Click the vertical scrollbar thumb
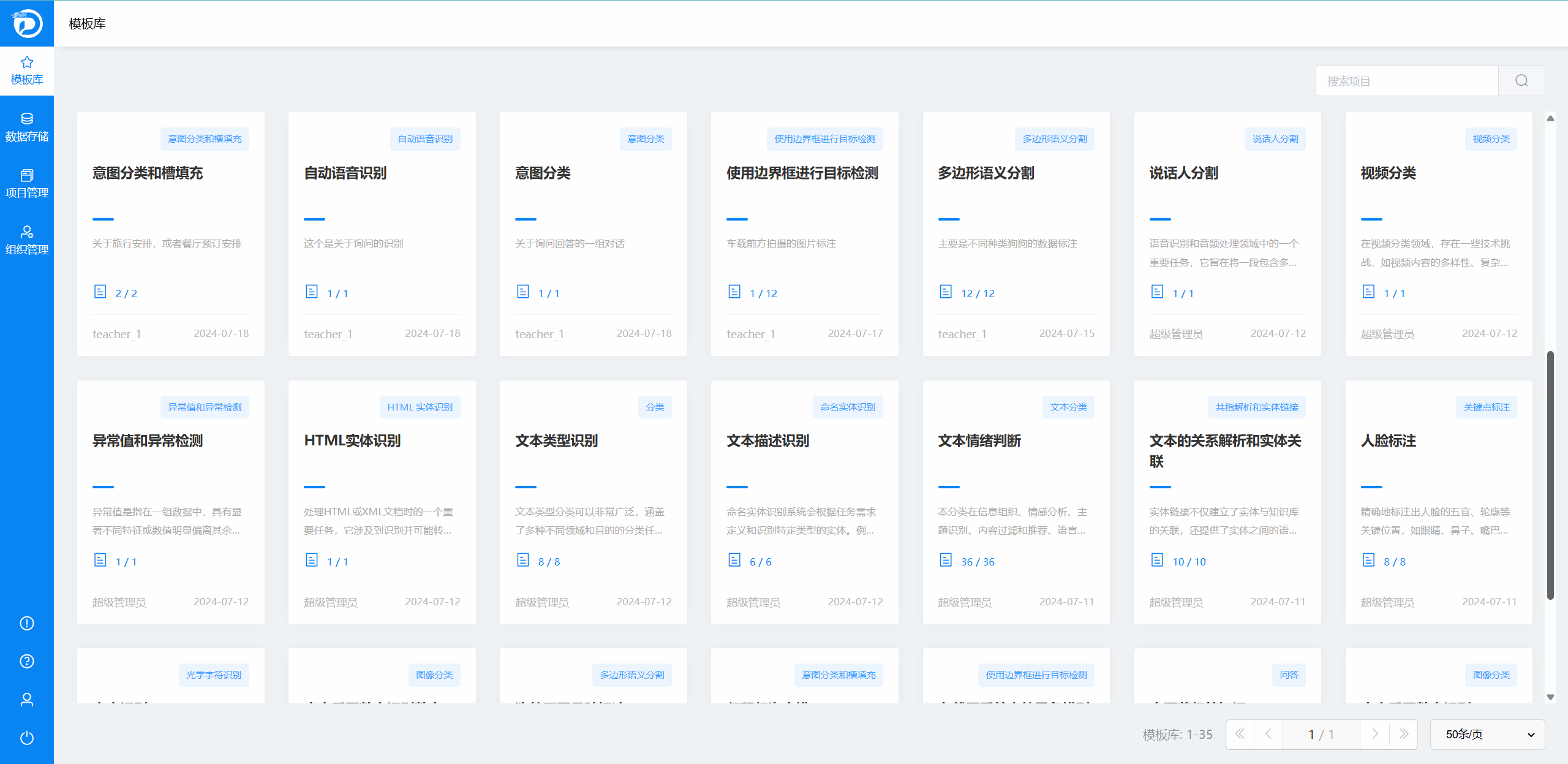Viewport: 1568px width, 764px height. [x=1550, y=475]
